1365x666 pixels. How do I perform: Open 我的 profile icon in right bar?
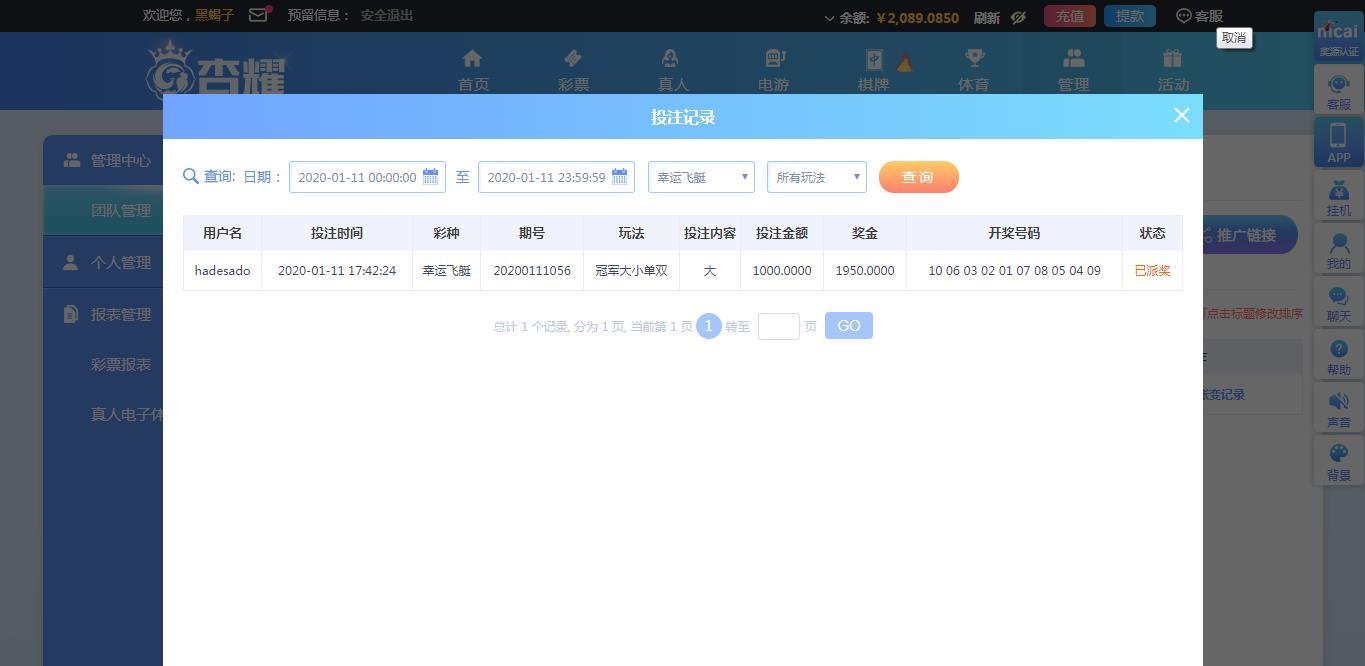coord(1338,250)
